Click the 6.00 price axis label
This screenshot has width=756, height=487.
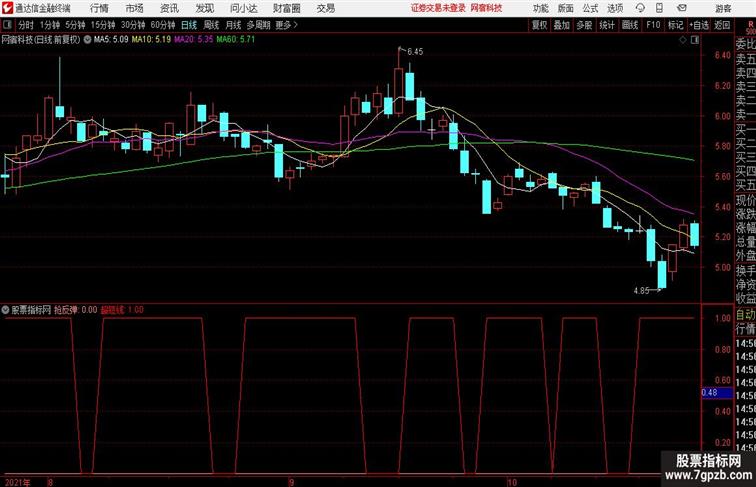click(723, 116)
